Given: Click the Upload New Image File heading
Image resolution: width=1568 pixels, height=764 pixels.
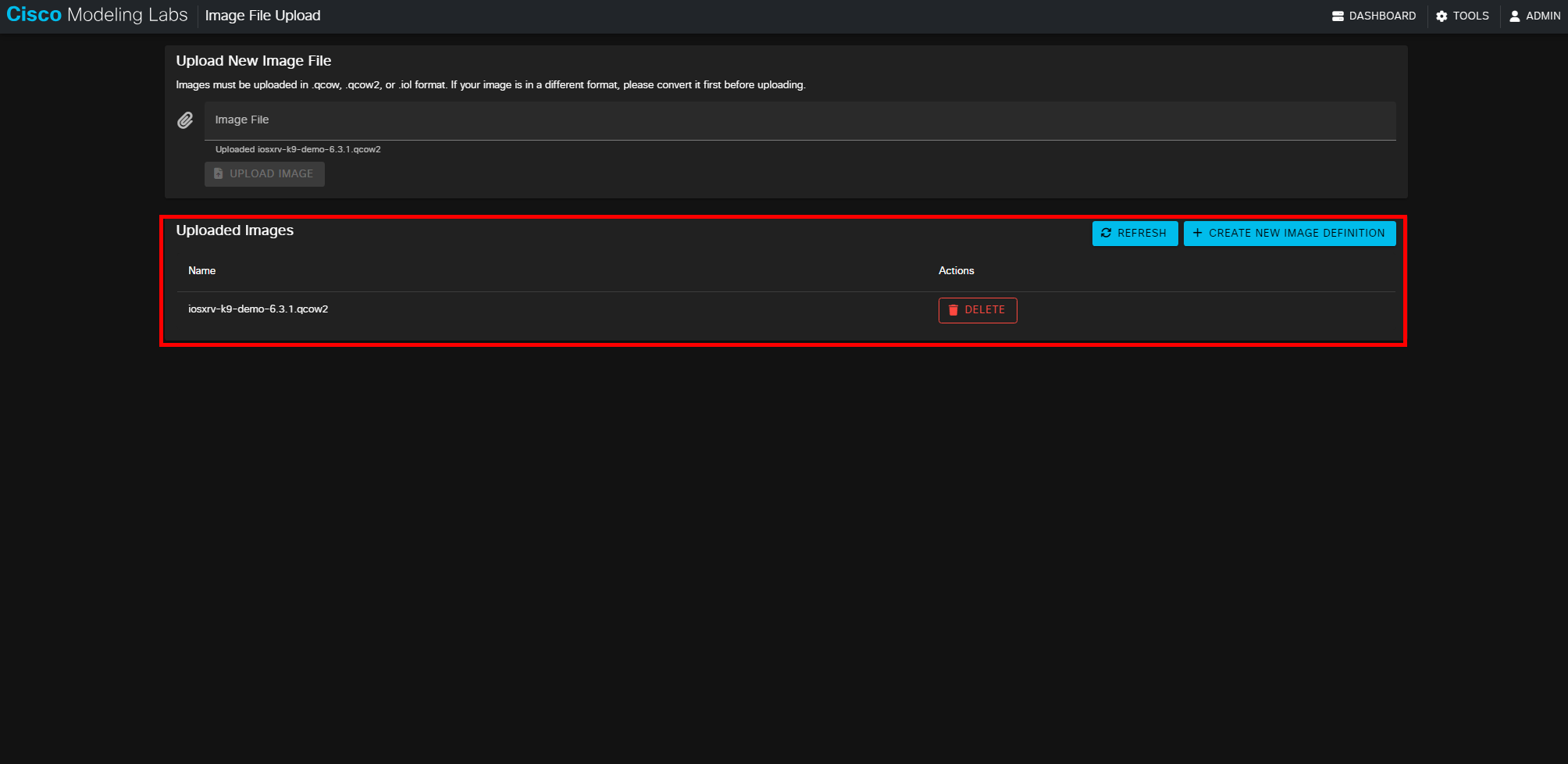Looking at the screenshot, I should pyautogui.click(x=253, y=61).
